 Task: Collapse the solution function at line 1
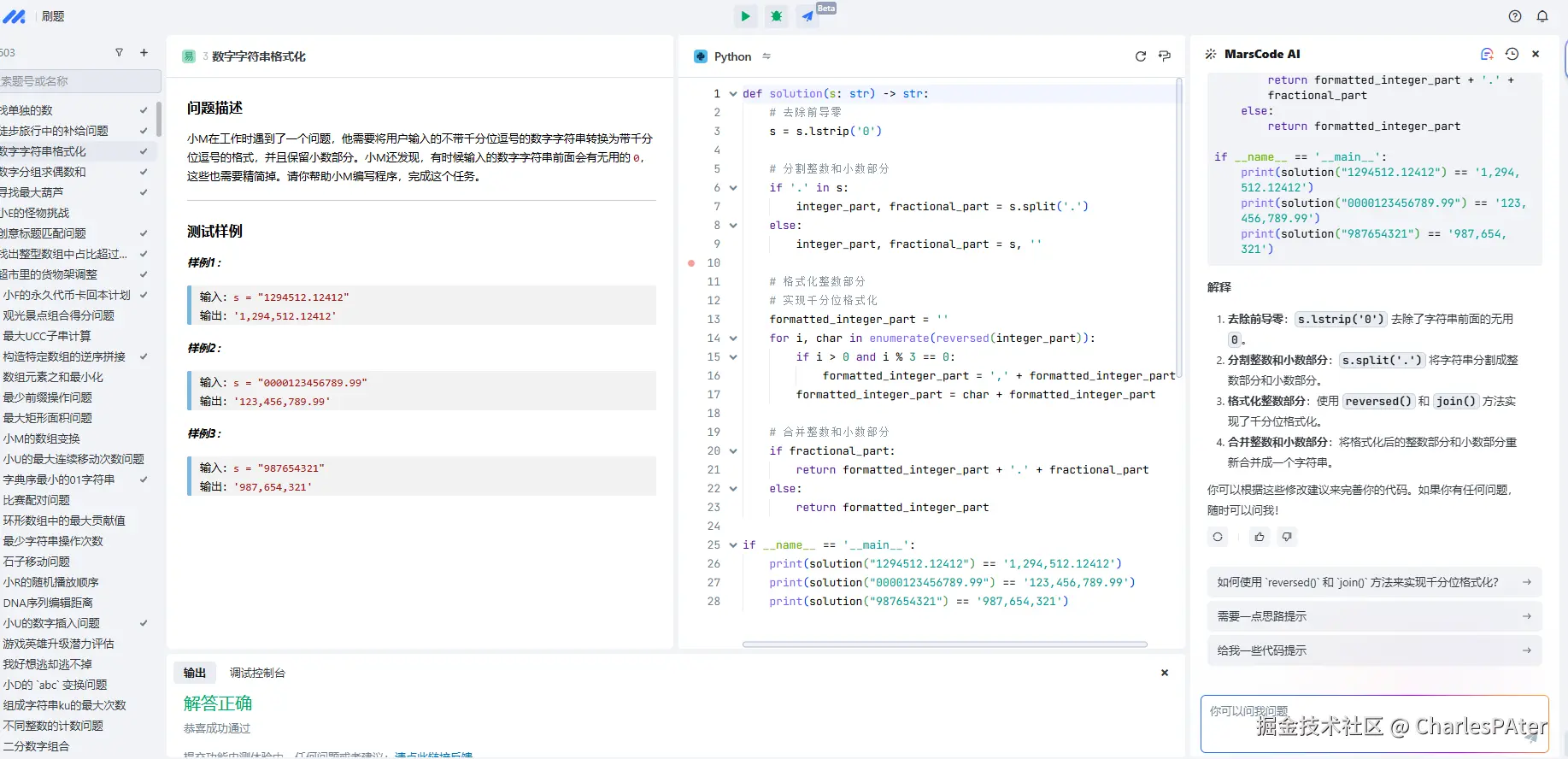tap(733, 94)
